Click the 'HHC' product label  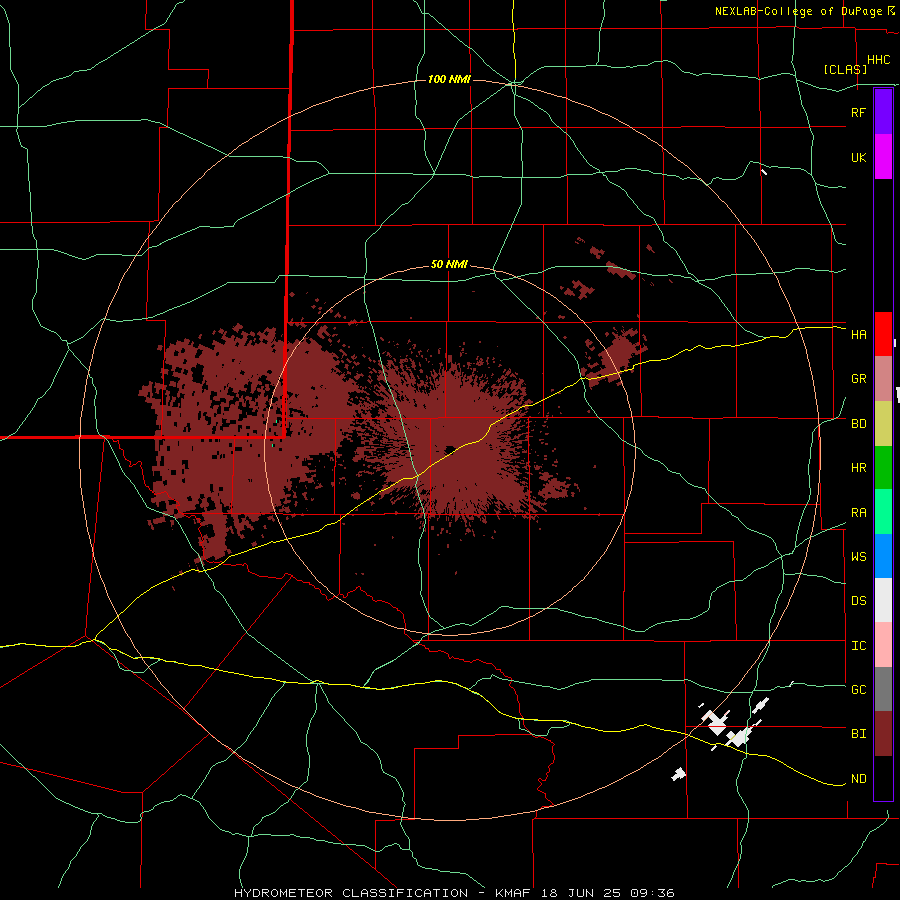879,60
